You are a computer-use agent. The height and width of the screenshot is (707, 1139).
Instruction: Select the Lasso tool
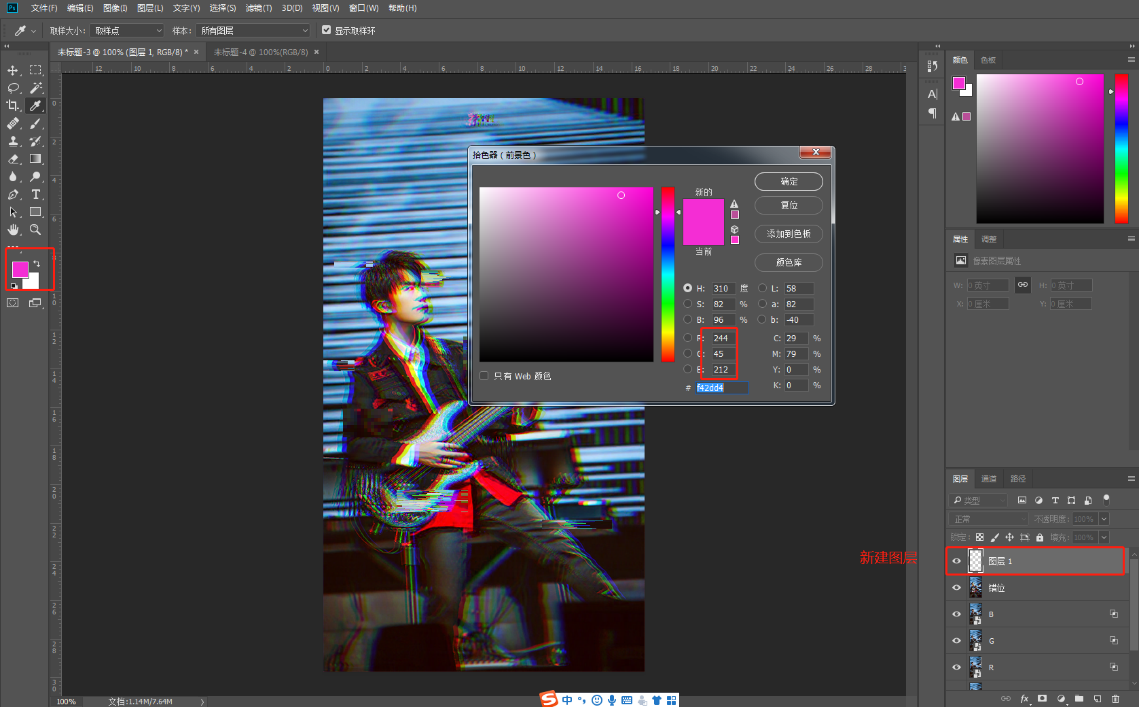pyautogui.click(x=13, y=88)
